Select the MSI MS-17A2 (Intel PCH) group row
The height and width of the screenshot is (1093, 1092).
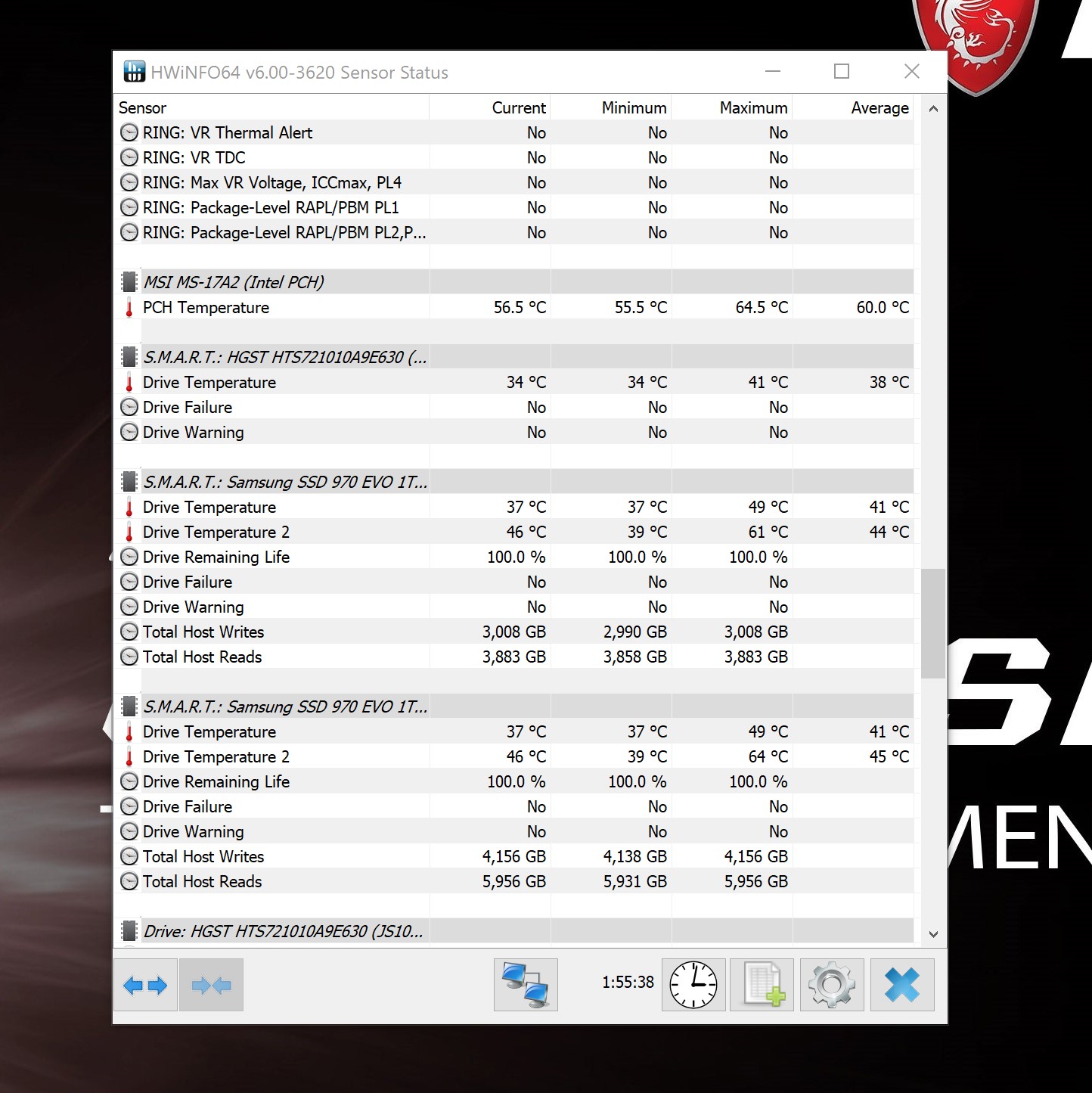(513, 282)
